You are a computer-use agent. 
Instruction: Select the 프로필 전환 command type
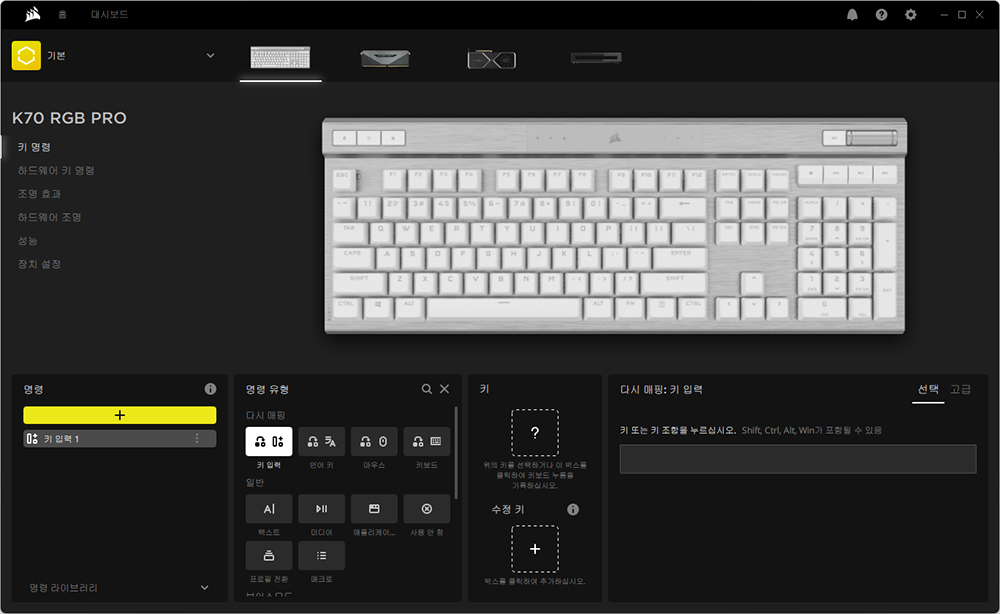tap(269, 555)
